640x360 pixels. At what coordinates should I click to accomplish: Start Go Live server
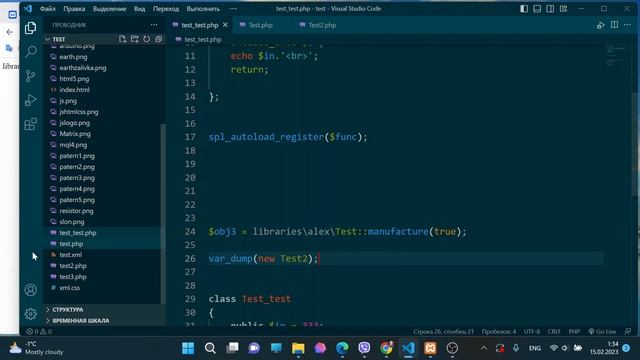(x=602, y=331)
